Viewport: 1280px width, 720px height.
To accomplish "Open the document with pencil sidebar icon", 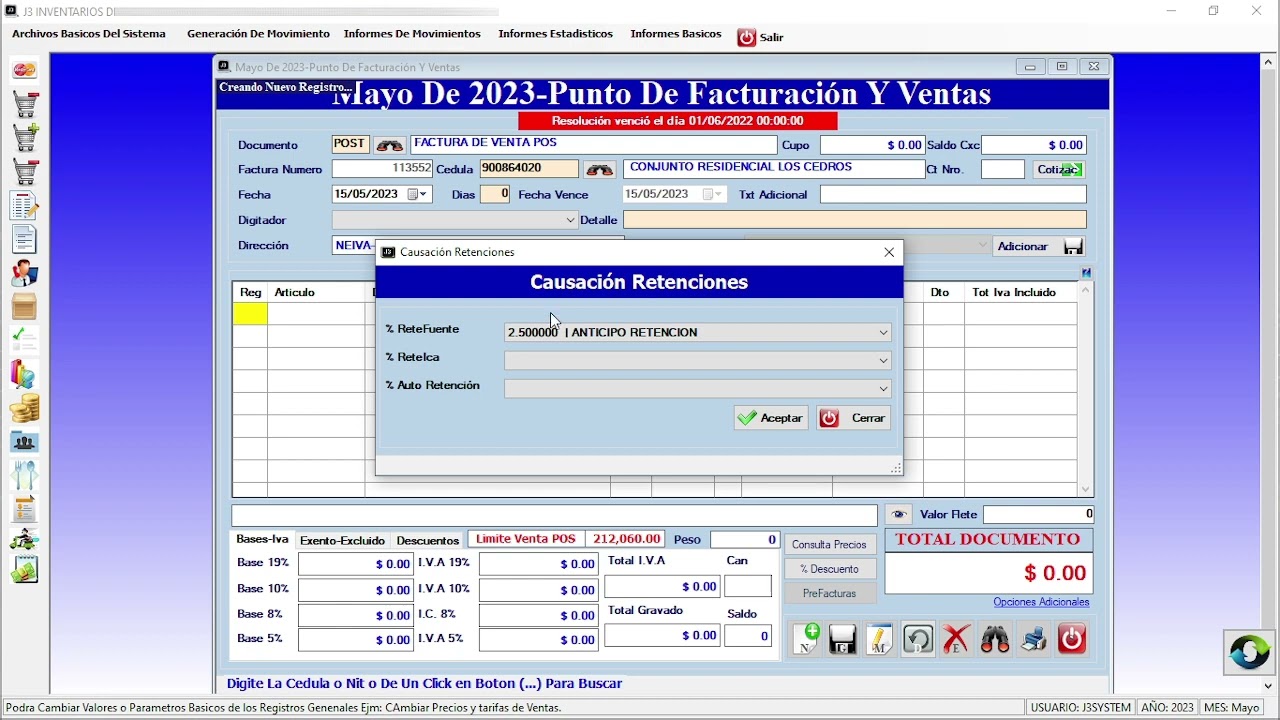I will point(25,205).
